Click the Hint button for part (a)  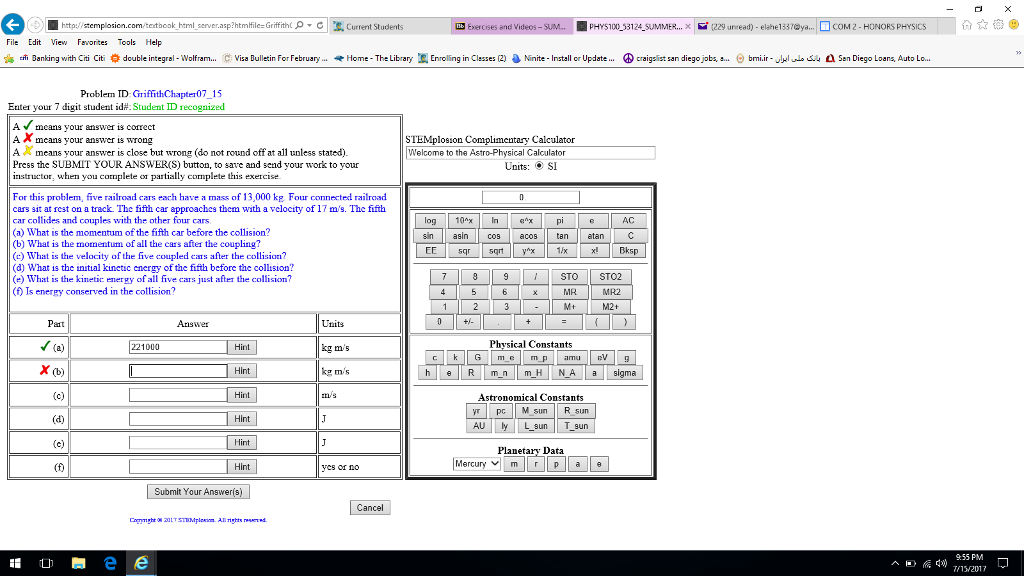(x=242, y=347)
